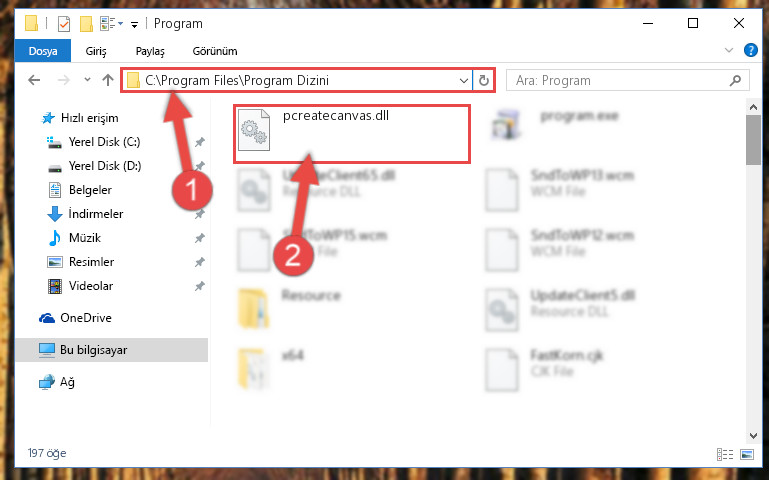
Task: Click in the Ara: Program search box
Action: pyautogui.click(x=619, y=80)
